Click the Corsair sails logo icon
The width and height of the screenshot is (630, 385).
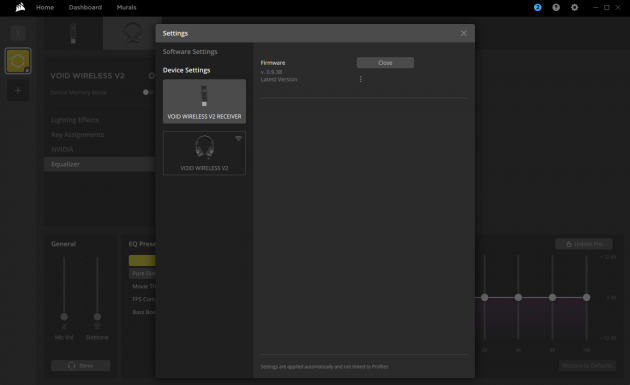20,7
